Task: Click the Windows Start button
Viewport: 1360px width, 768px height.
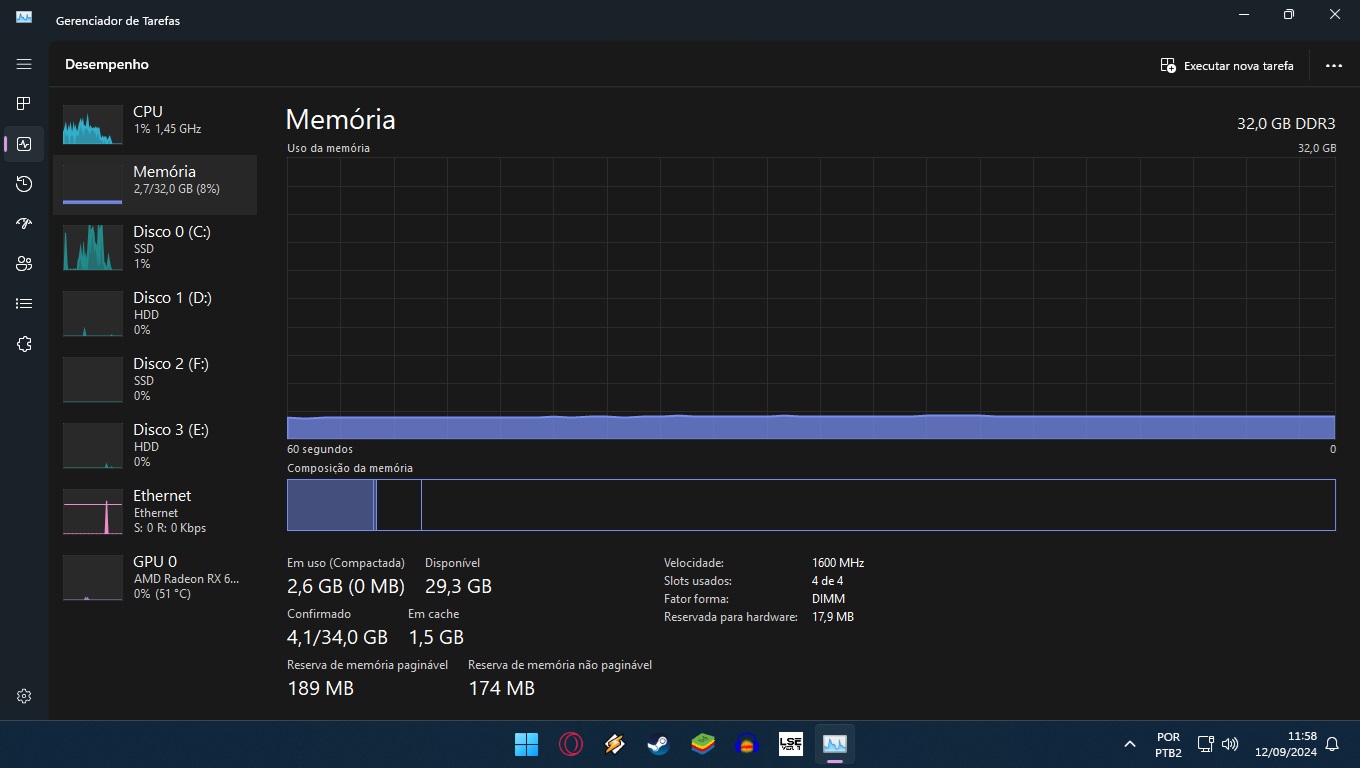Action: pos(526,744)
